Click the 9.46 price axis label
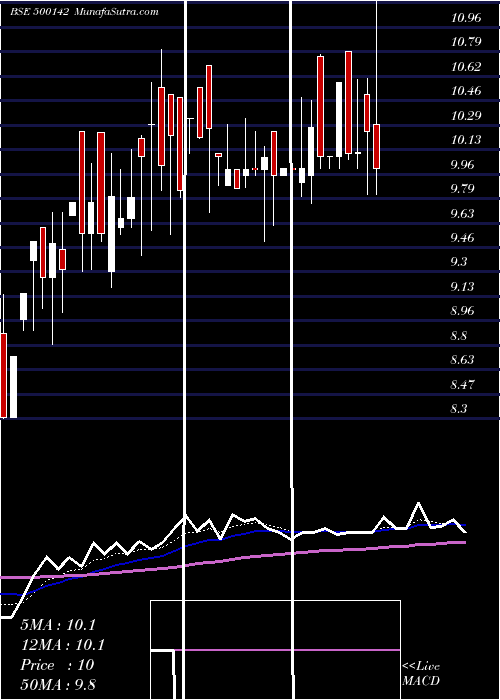Viewport: 500px width, 700px height. (x=462, y=237)
